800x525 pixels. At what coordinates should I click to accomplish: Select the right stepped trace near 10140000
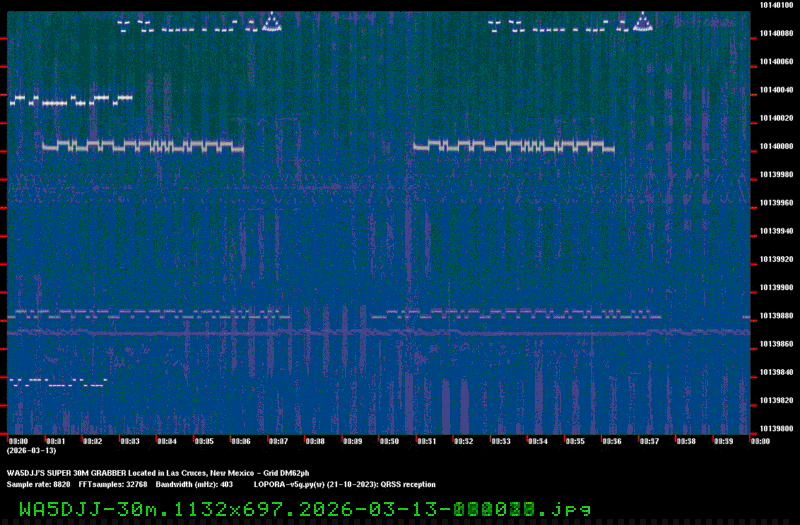pyautogui.click(x=513, y=147)
